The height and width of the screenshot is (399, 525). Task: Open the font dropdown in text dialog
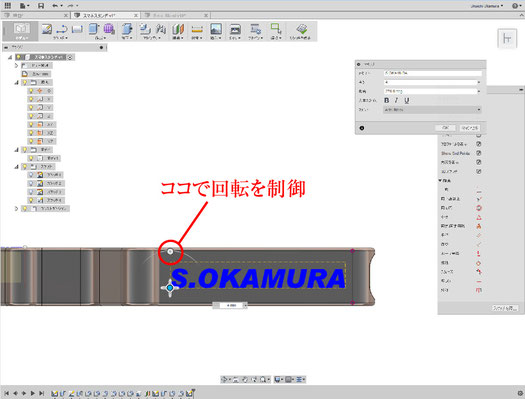(x=432, y=109)
